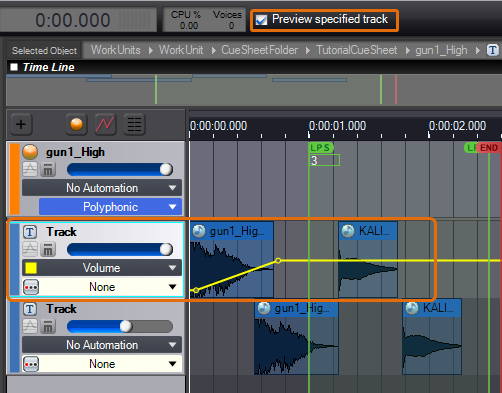
Task: Click the waveform icon on first-track KALI clip
Action: (x=348, y=231)
